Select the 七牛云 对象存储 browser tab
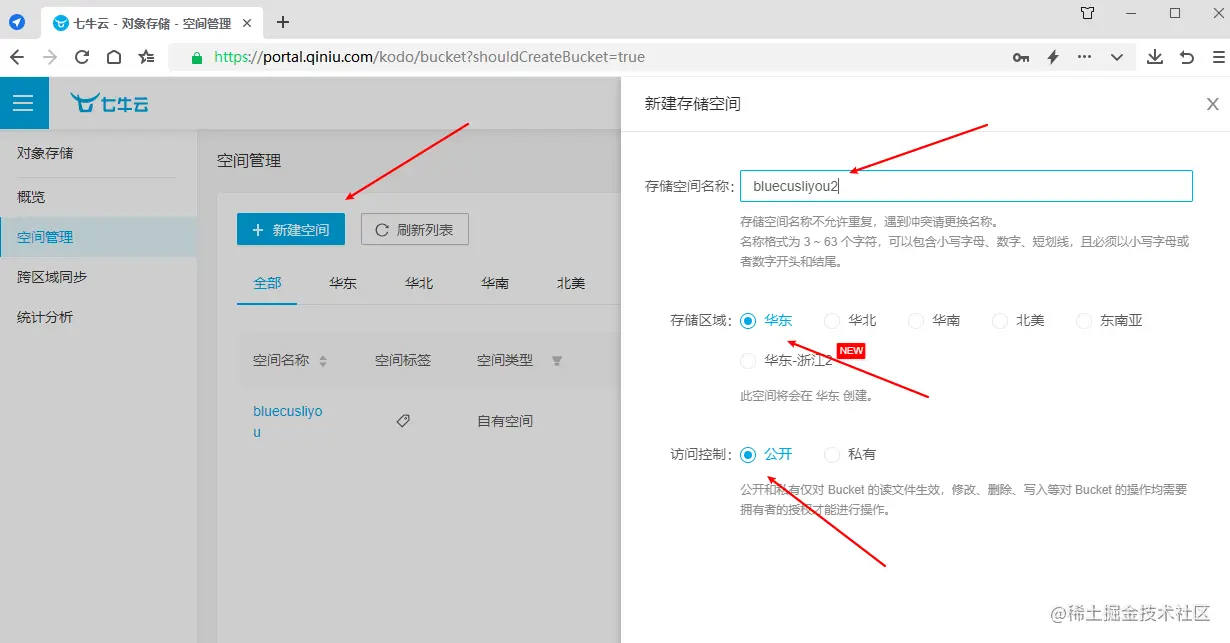 (153, 22)
